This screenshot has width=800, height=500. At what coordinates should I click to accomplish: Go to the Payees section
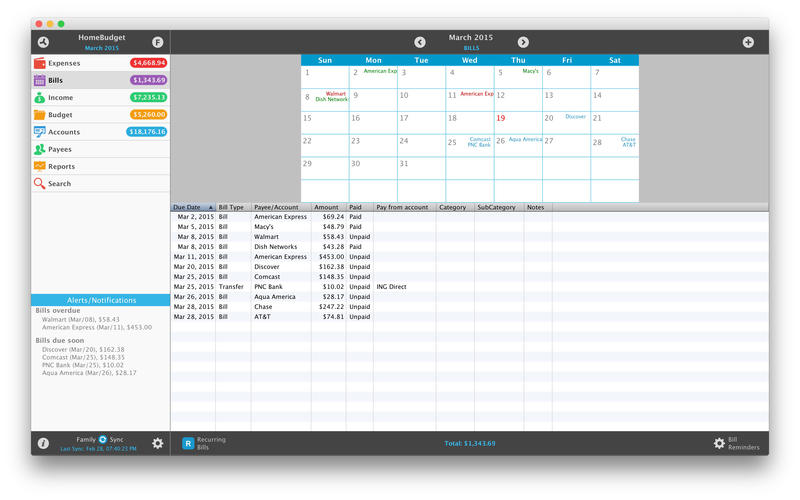pyautogui.click(x=60, y=149)
